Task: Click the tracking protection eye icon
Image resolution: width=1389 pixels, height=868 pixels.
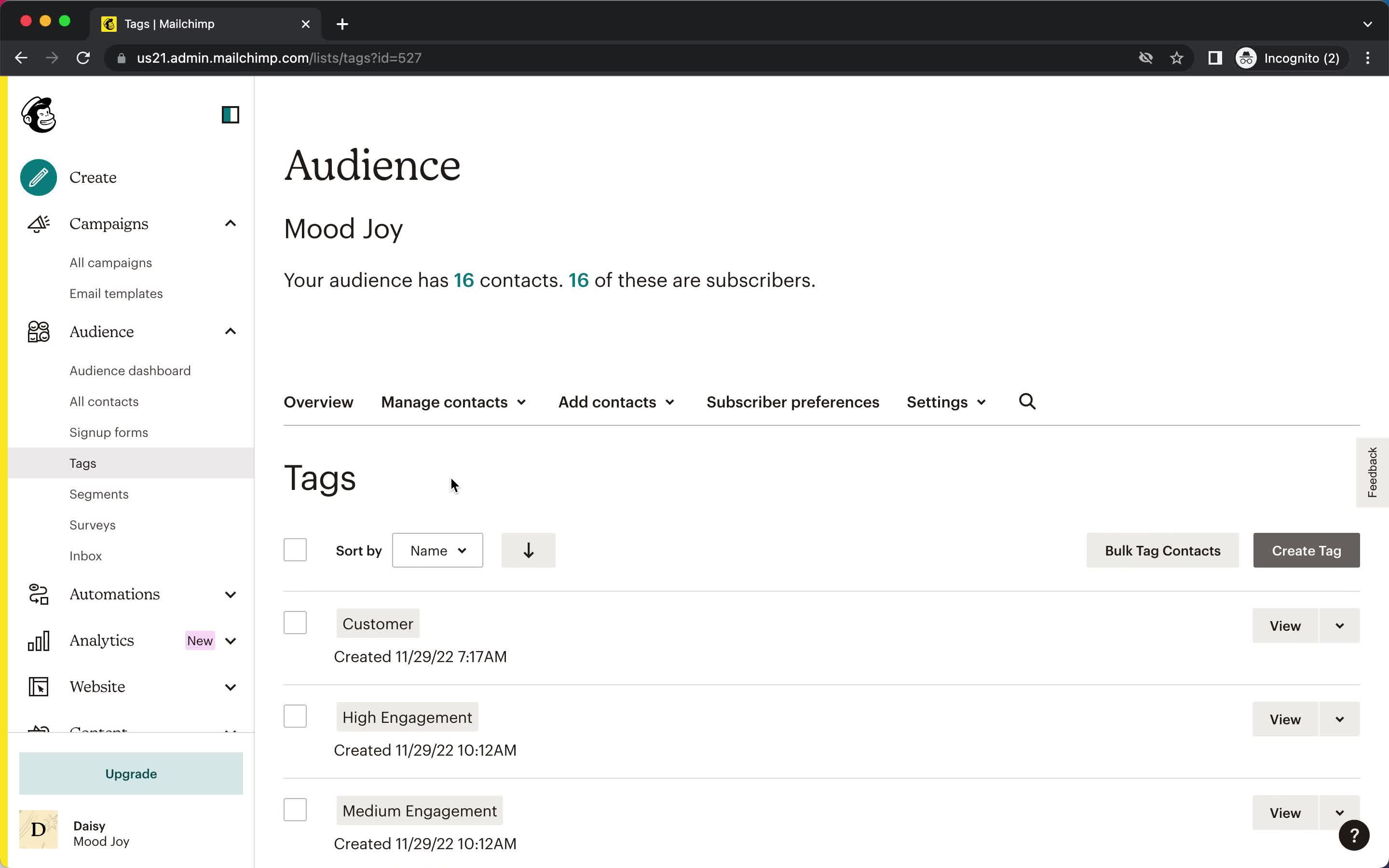Action: (x=1145, y=58)
